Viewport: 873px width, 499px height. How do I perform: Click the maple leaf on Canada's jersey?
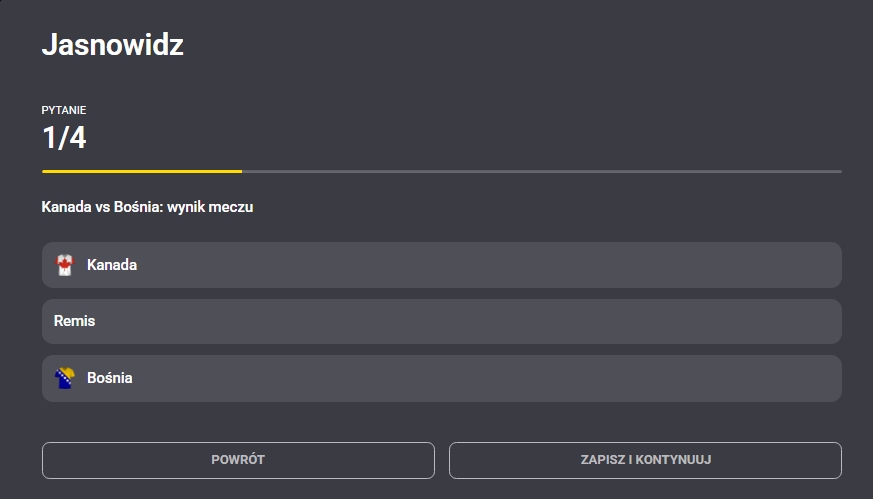[65, 261]
